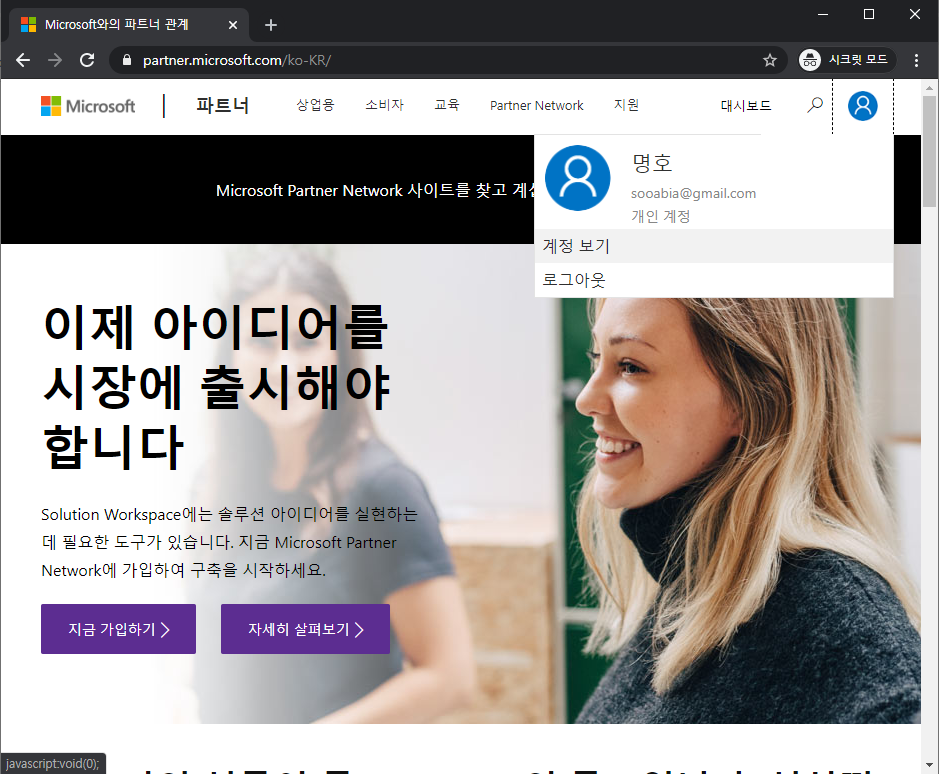Viewport: 939px width, 774px height.
Task: Go to the next page with the forward arrow
Action: point(55,60)
